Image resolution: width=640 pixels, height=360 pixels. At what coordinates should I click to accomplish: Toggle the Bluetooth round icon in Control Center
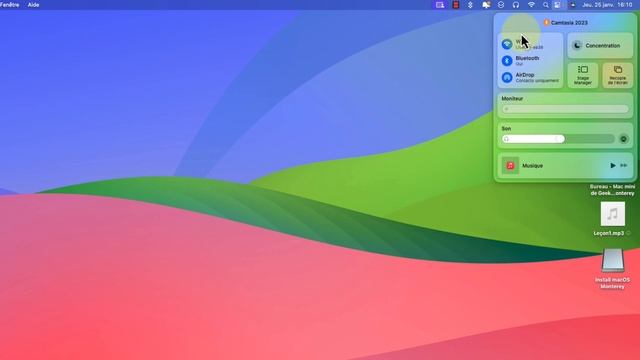click(x=507, y=60)
